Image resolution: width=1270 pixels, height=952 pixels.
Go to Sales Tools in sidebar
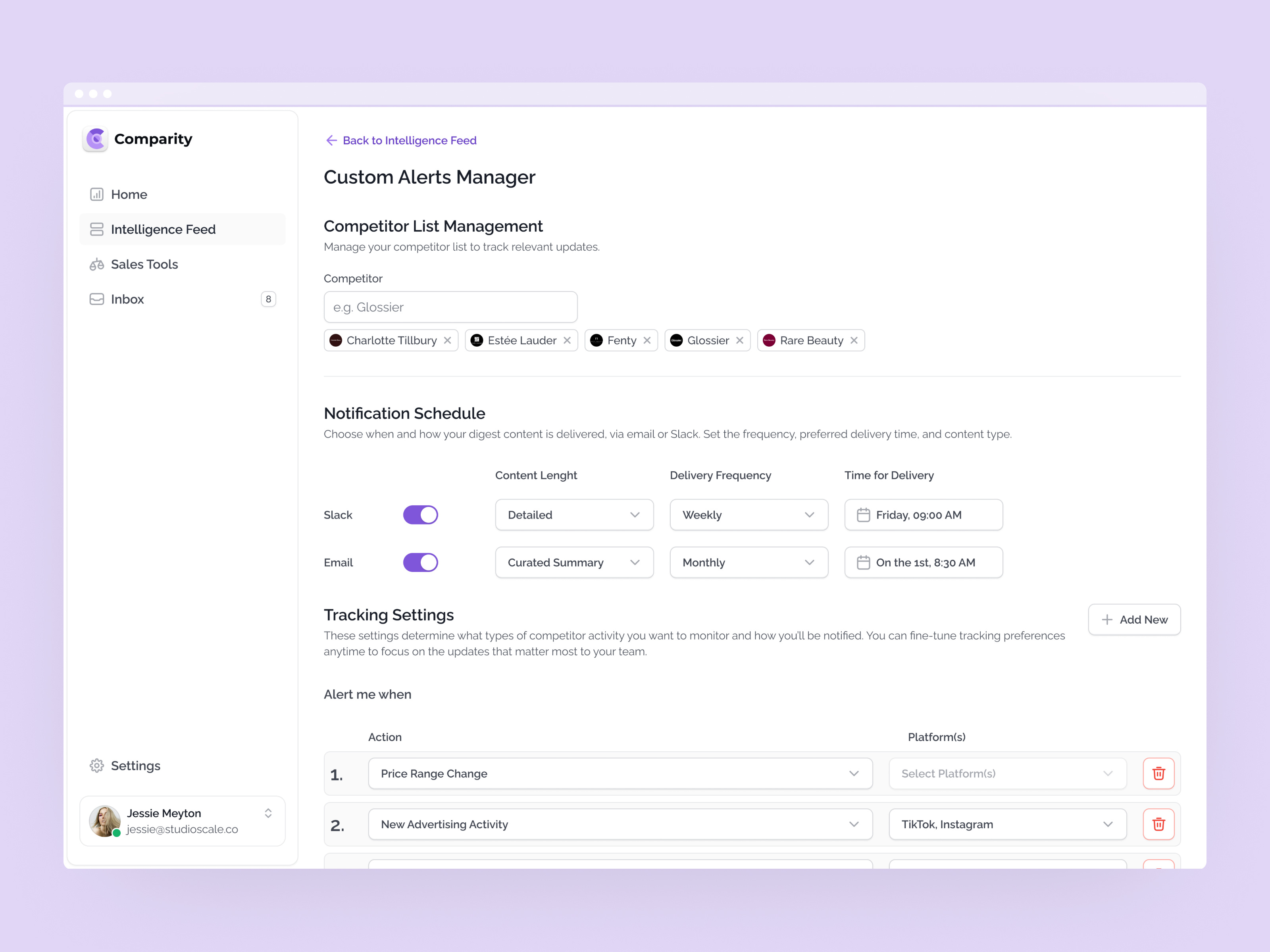pyautogui.click(x=144, y=264)
